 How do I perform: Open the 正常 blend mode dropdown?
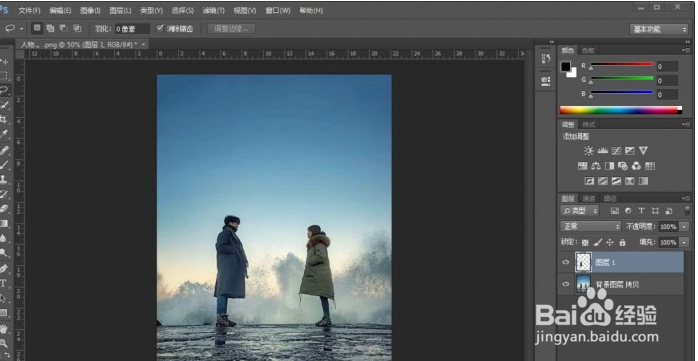coord(590,227)
